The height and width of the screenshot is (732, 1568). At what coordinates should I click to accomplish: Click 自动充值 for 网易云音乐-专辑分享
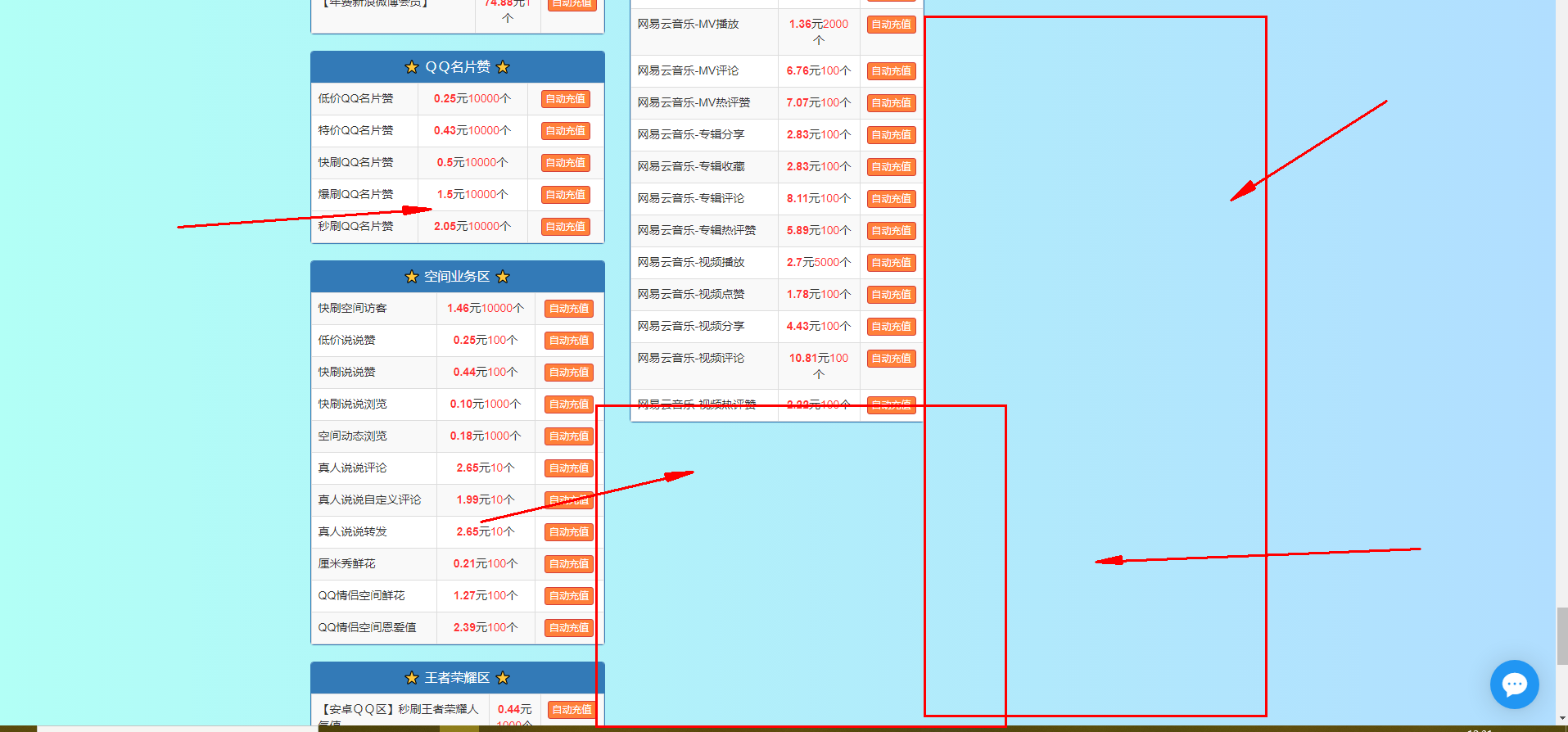[892, 135]
